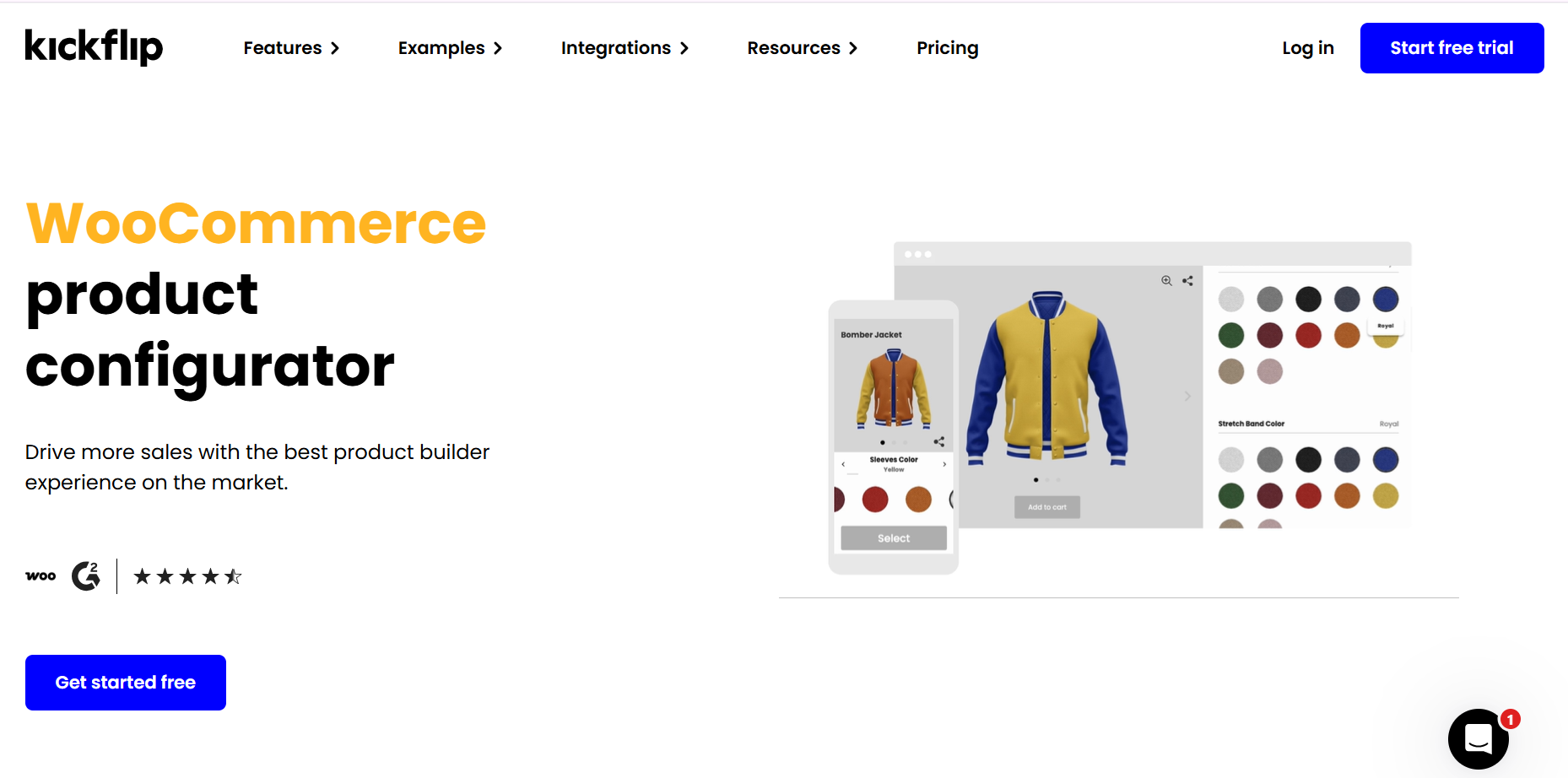The height and width of the screenshot is (778, 1568).
Task: Click the zoom magnifier icon above the jacket
Action: click(x=1166, y=281)
